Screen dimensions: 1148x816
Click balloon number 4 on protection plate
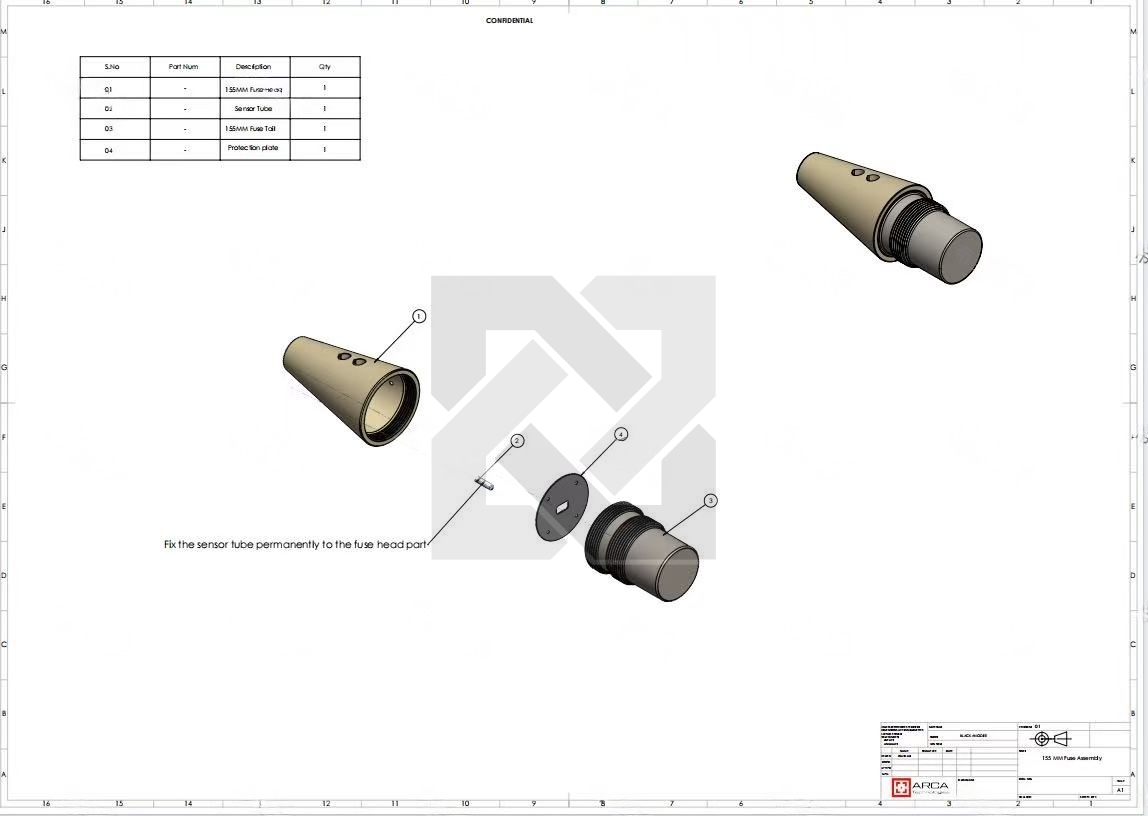(x=621, y=434)
